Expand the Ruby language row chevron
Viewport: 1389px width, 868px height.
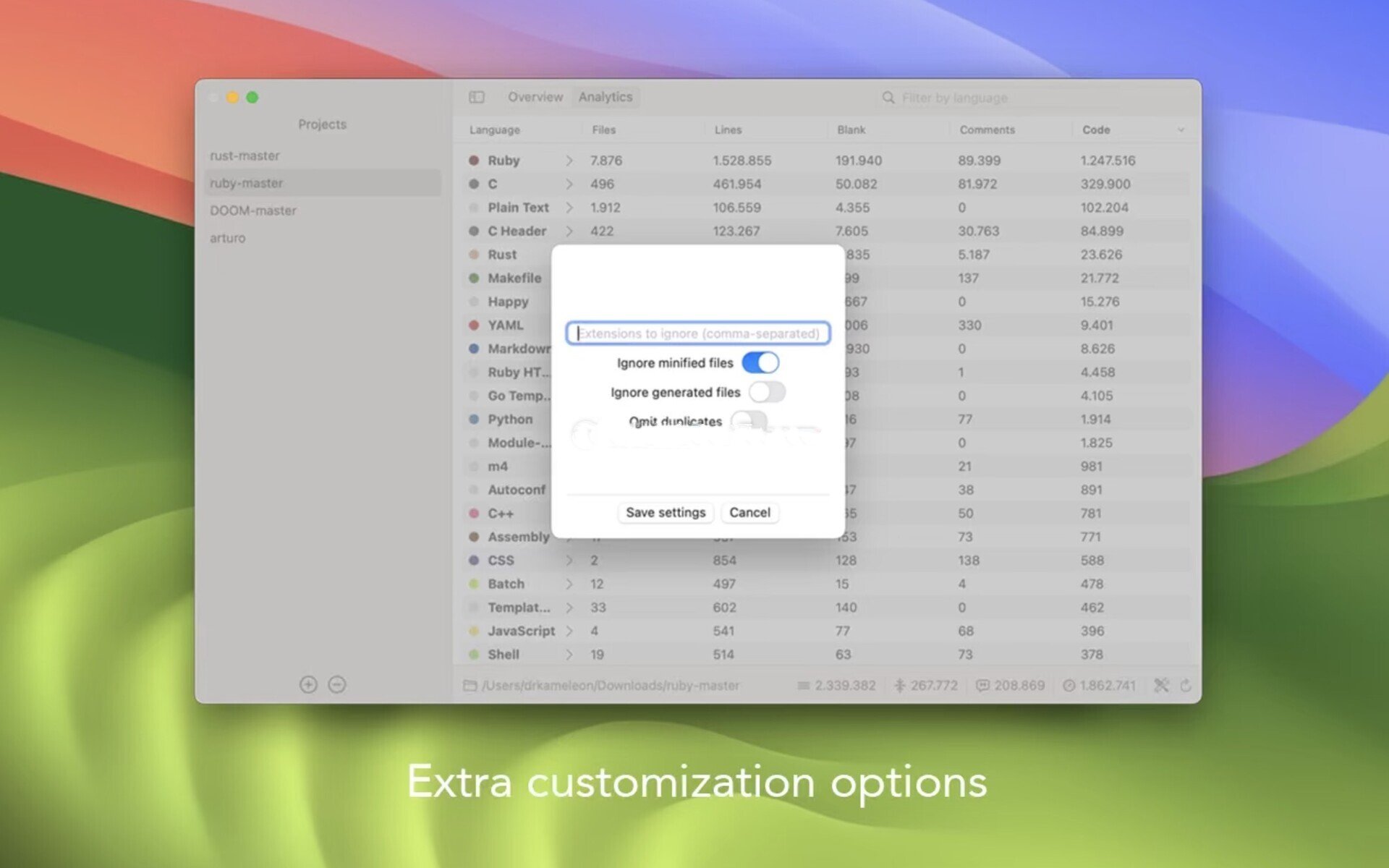coord(569,161)
